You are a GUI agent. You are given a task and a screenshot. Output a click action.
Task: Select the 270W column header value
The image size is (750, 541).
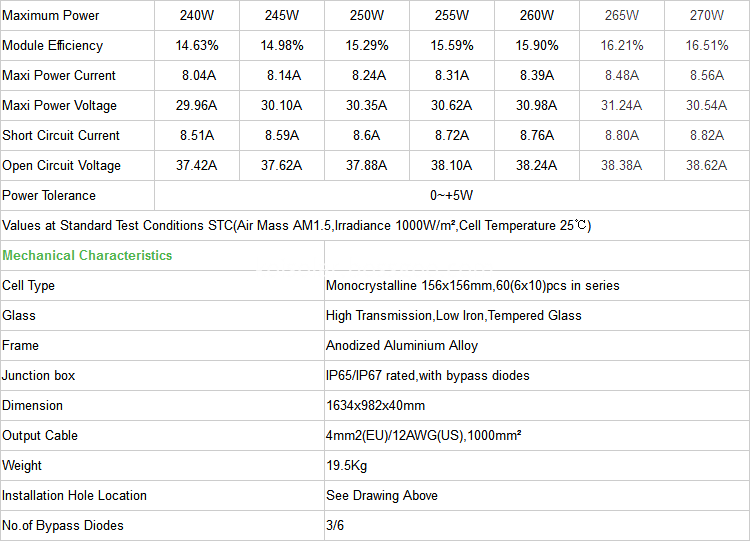[706, 15]
